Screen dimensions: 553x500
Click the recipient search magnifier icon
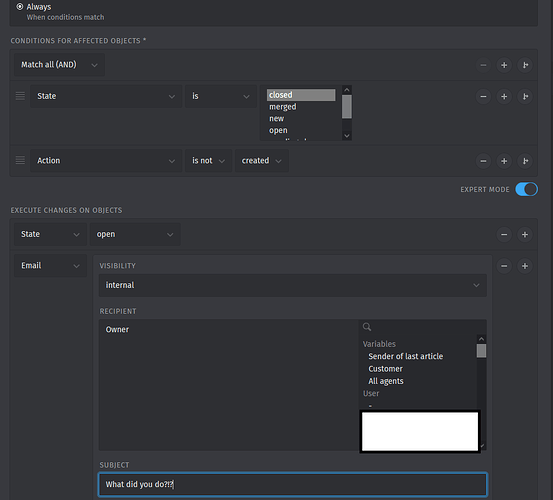click(x=367, y=327)
